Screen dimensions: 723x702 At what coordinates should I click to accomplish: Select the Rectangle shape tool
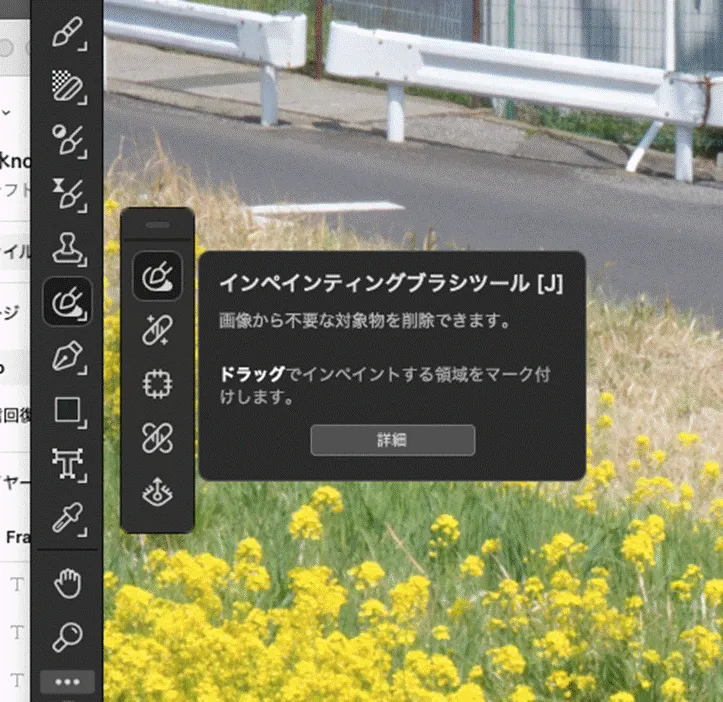click(x=68, y=410)
